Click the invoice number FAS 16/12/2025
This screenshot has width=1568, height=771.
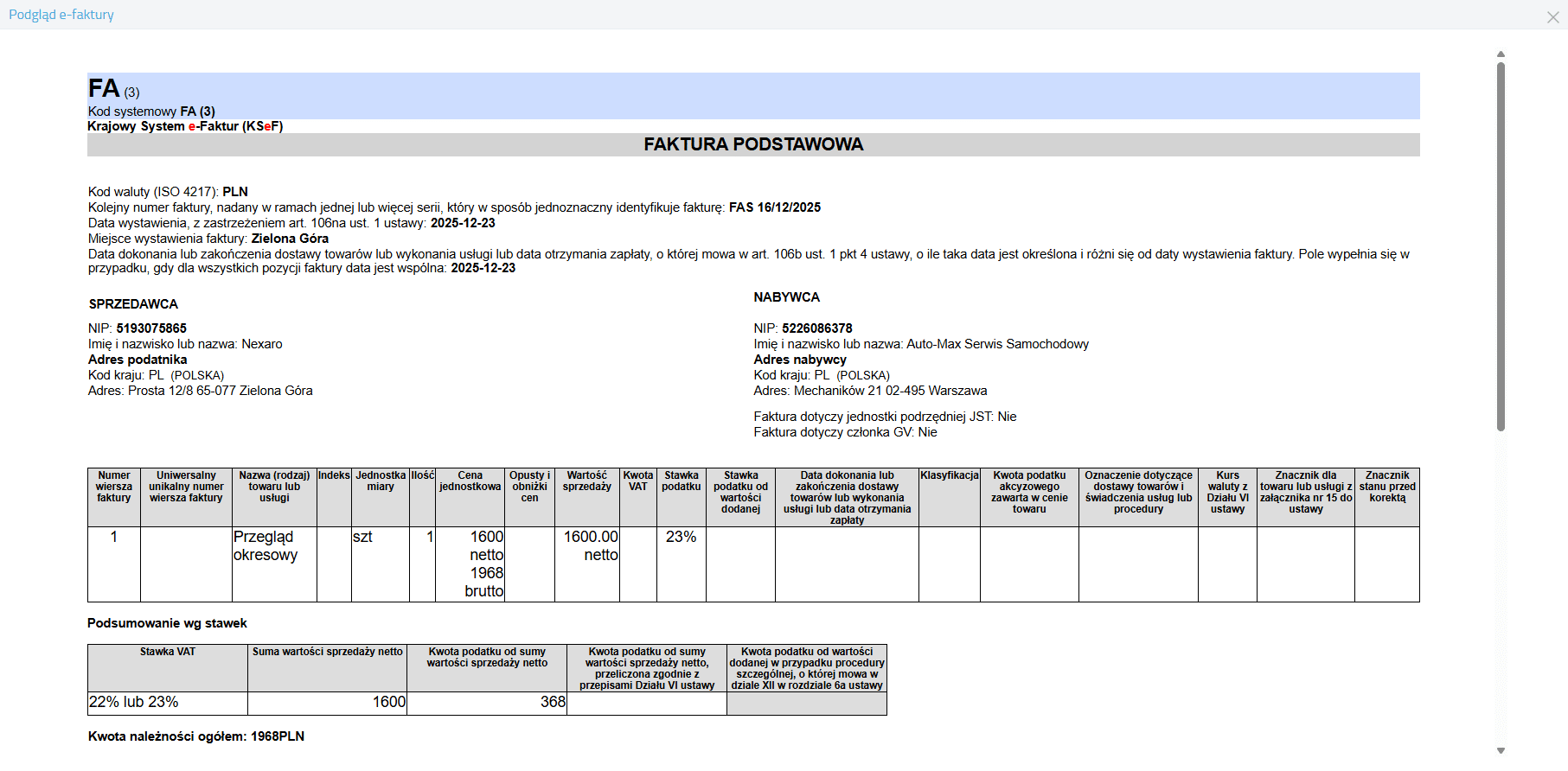(x=774, y=207)
